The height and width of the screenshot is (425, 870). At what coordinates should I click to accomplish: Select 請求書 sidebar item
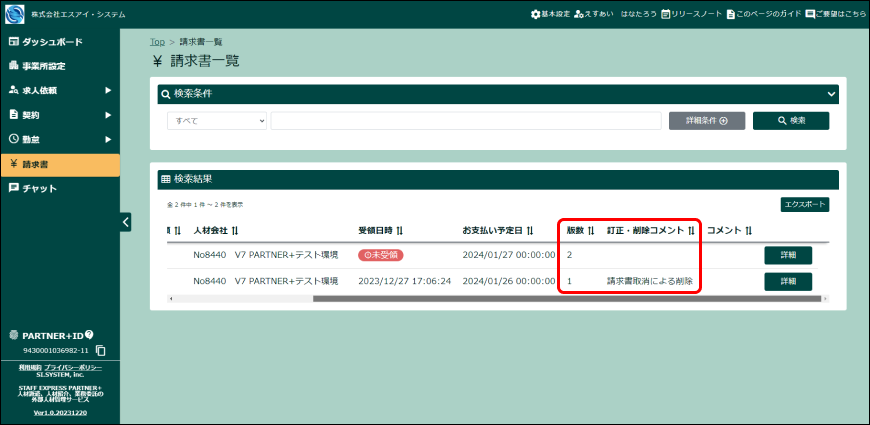pyautogui.click(x=60, y=165)
